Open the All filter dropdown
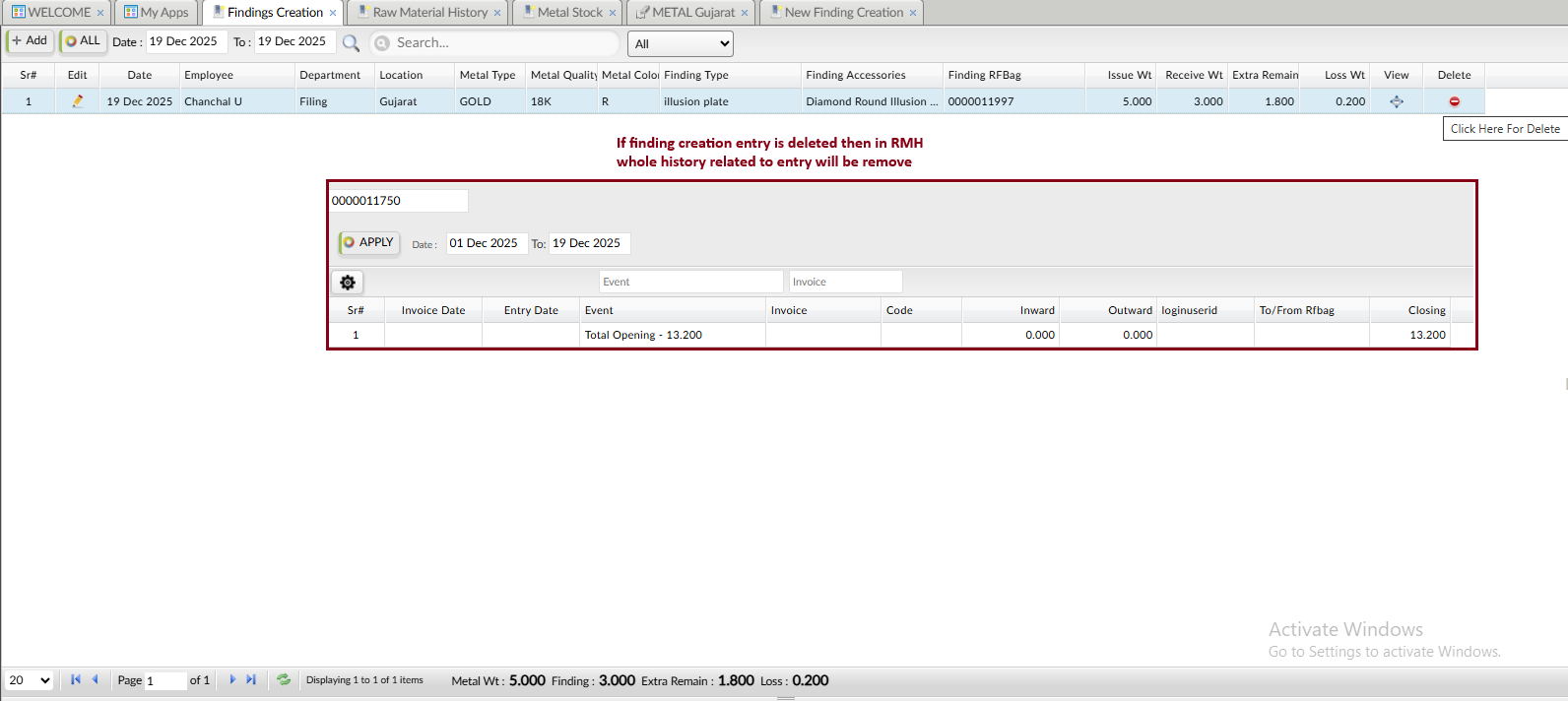 [681, 43]
